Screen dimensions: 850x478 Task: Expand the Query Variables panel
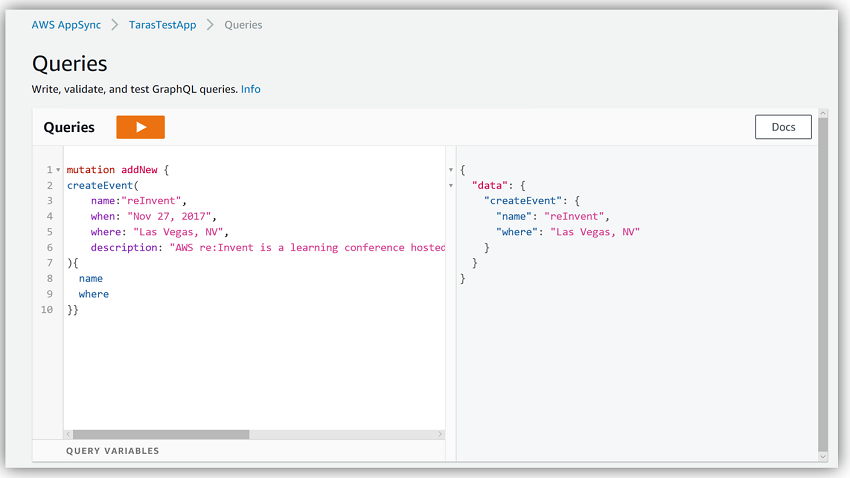[112, 451]
